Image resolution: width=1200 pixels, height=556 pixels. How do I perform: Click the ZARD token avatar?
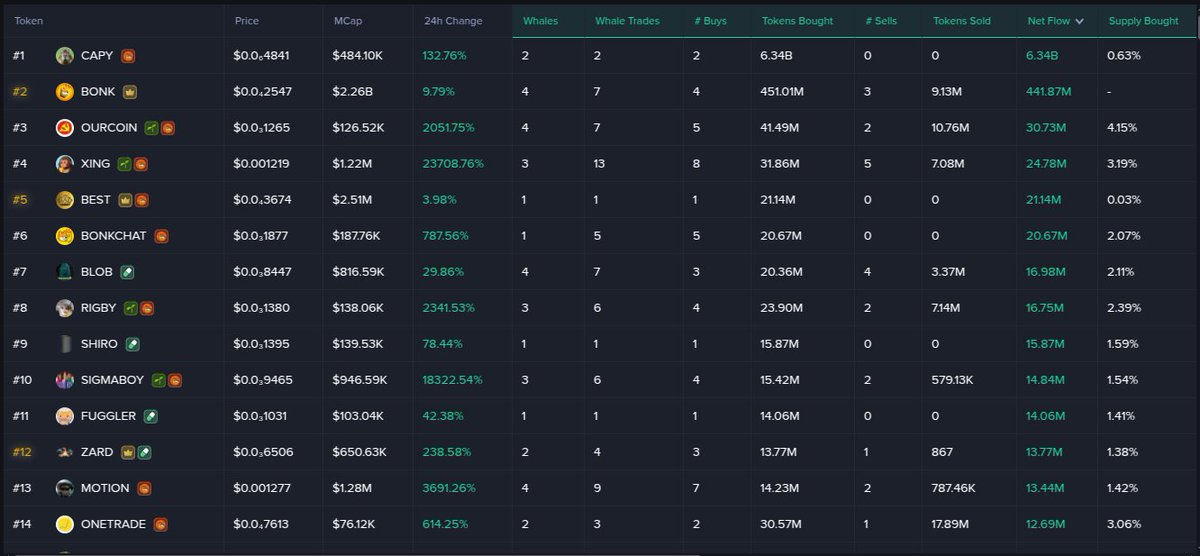click(65, 452)
